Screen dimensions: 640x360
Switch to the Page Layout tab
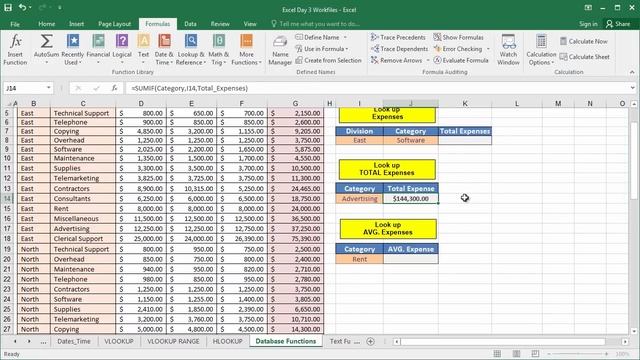pos(114,24)
